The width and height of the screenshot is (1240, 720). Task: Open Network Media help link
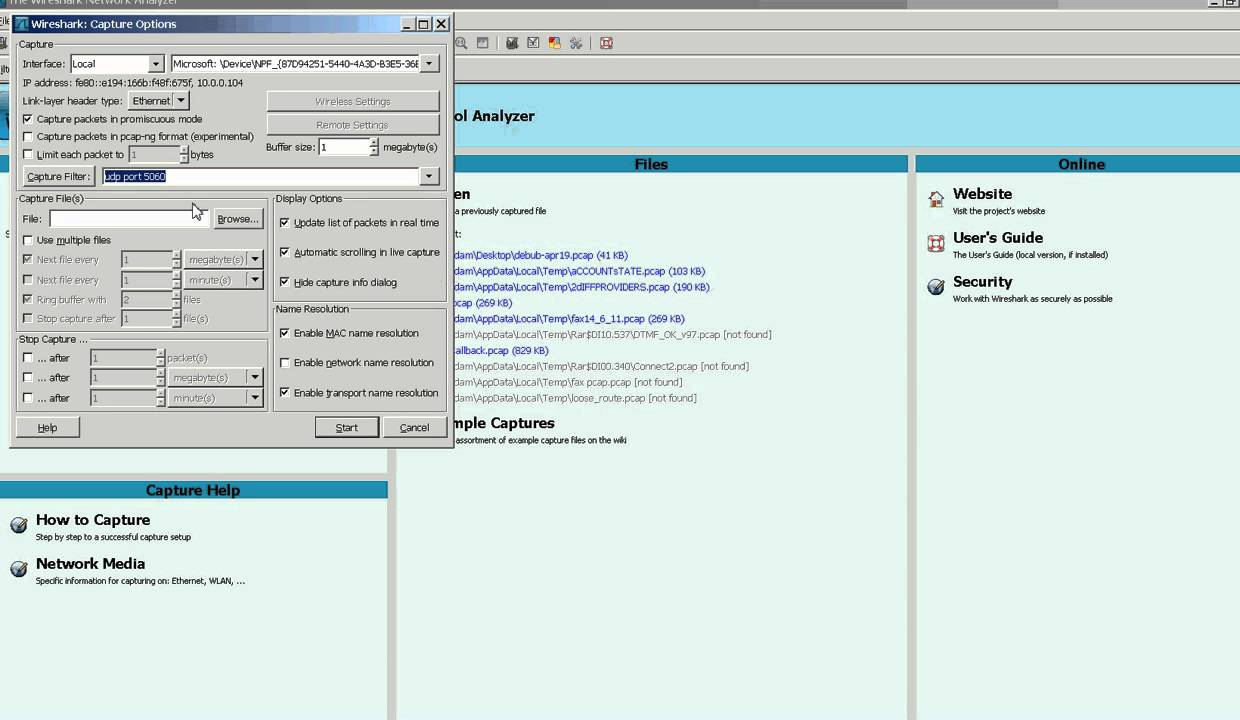click(x=90, y=564)
